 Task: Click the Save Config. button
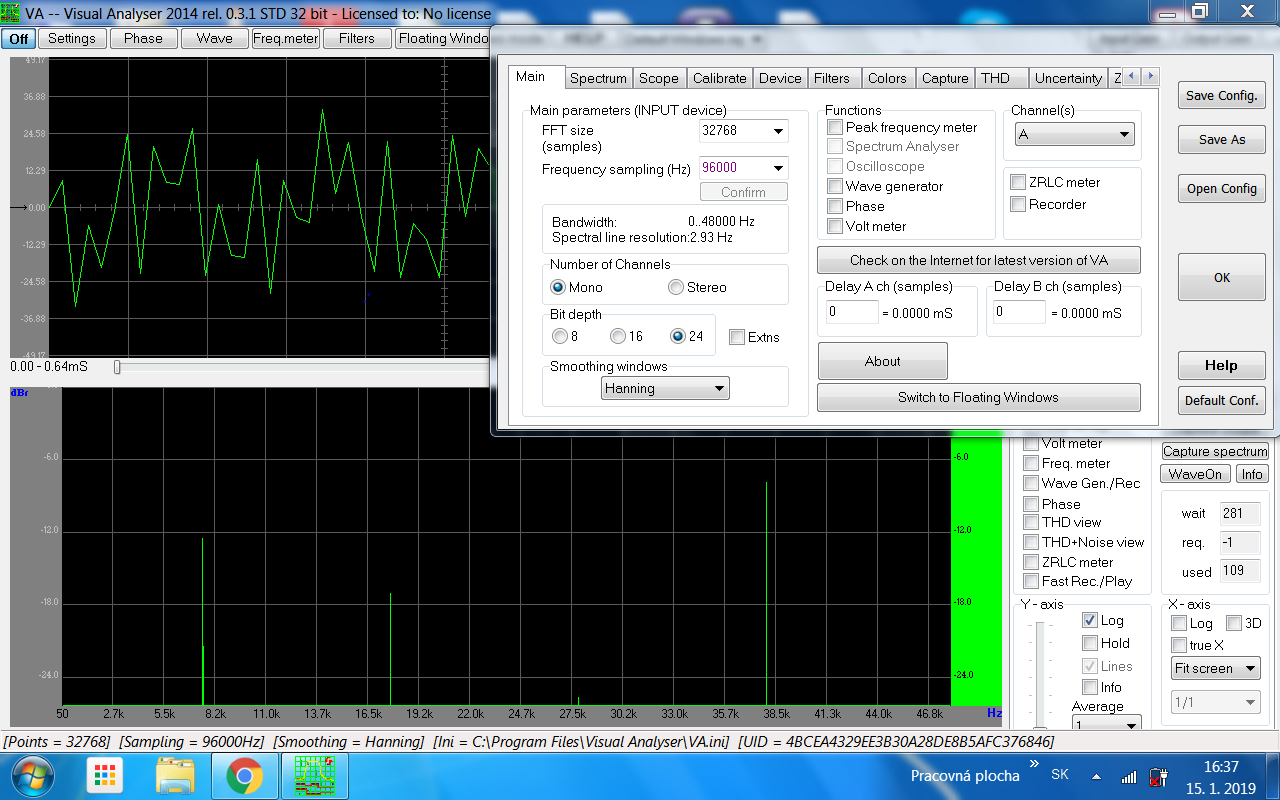click(1221, 96)
